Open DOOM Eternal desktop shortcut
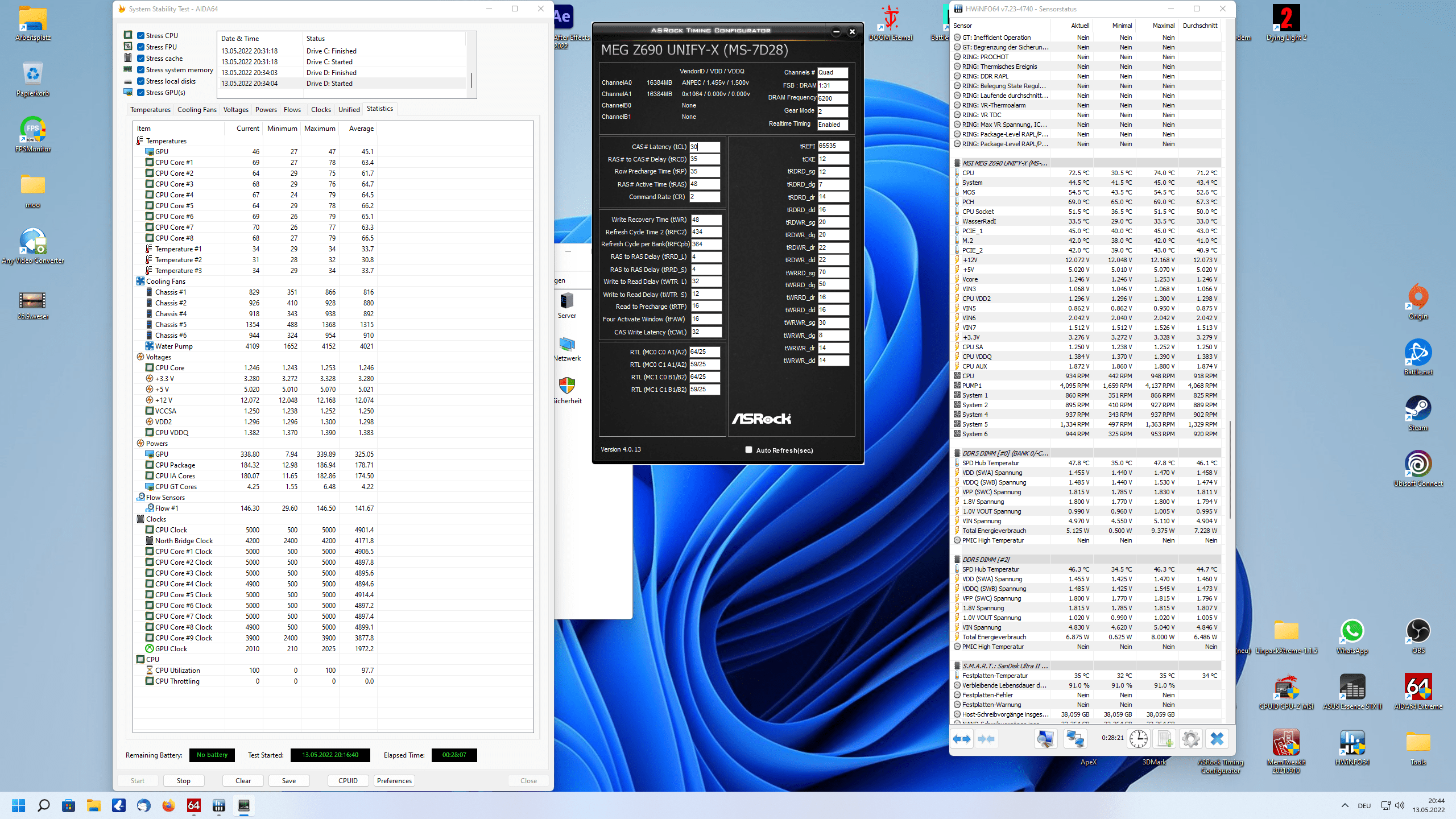 [891, 23]
